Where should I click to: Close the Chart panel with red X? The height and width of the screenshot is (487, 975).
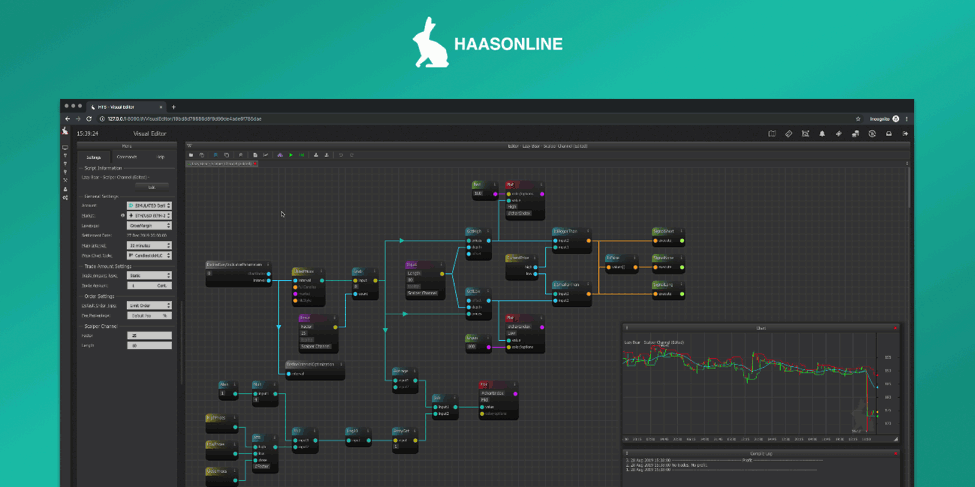pos(895,328)
